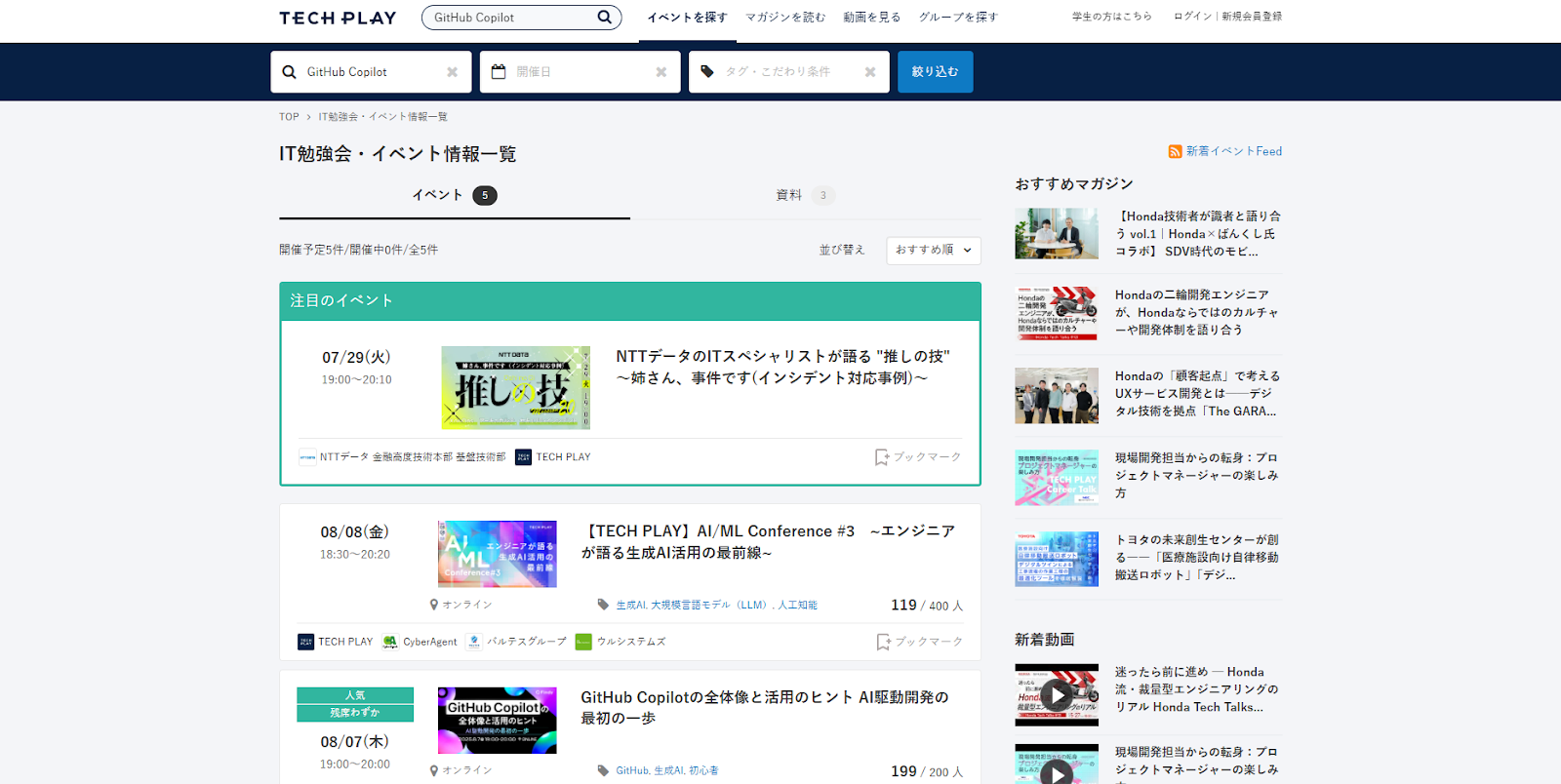The image size is (1561, 784).
Task: Switch to the 資料 tab
Action: click(x=805, y=195)
